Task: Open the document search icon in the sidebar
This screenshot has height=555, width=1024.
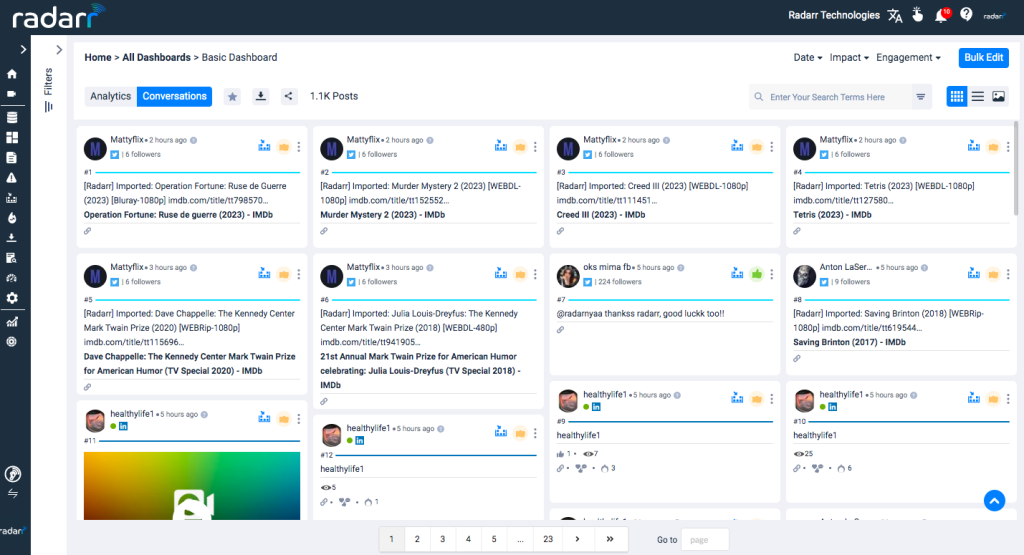Action: [x=12, y=258]
